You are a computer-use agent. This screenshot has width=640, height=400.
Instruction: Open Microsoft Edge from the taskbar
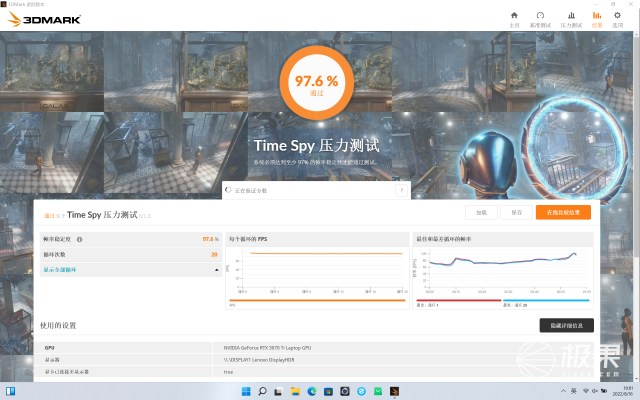coord(312,391)
